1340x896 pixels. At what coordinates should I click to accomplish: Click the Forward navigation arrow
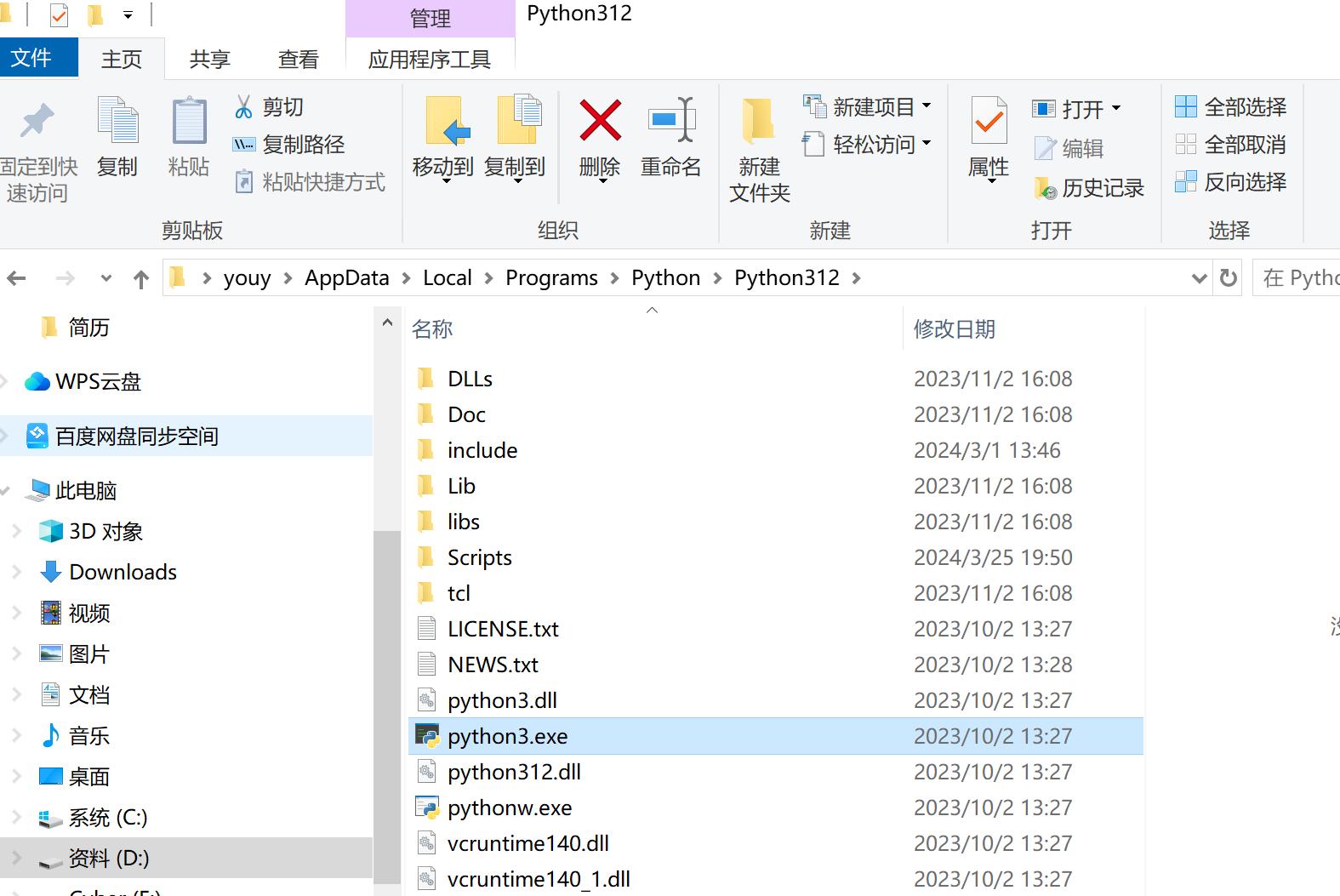click(65, 278)
